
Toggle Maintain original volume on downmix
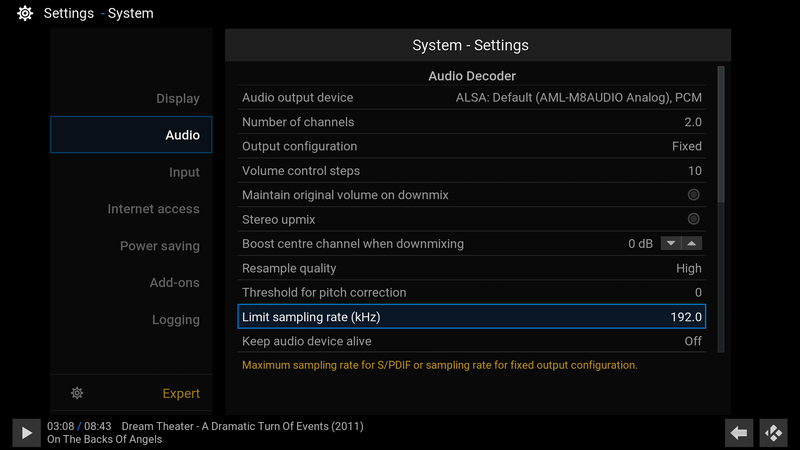pyautogui.click(x=693, y=195)
